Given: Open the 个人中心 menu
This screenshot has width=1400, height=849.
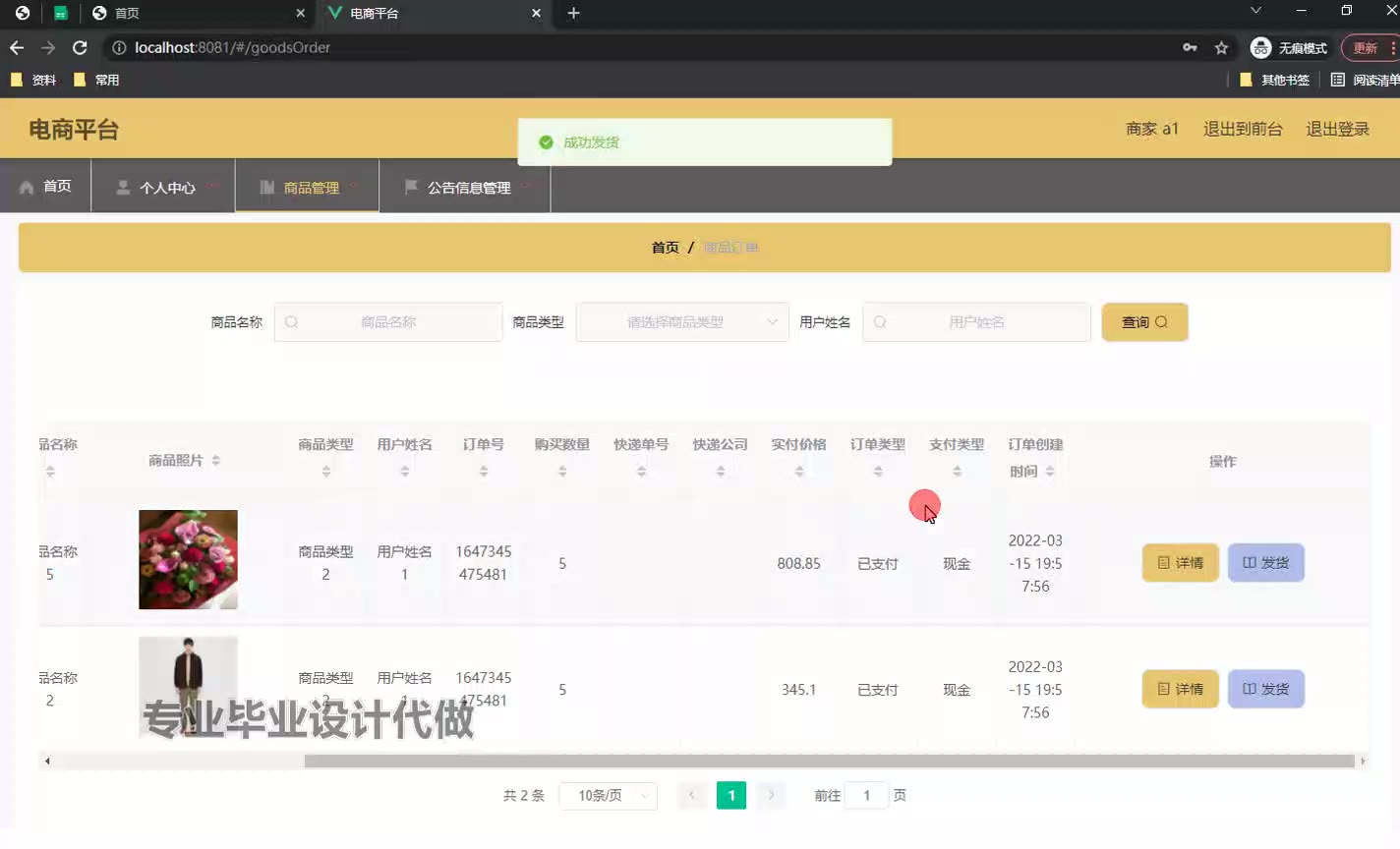Looking at the screenshot, I should pyautogui.click(x=163, y=187).
